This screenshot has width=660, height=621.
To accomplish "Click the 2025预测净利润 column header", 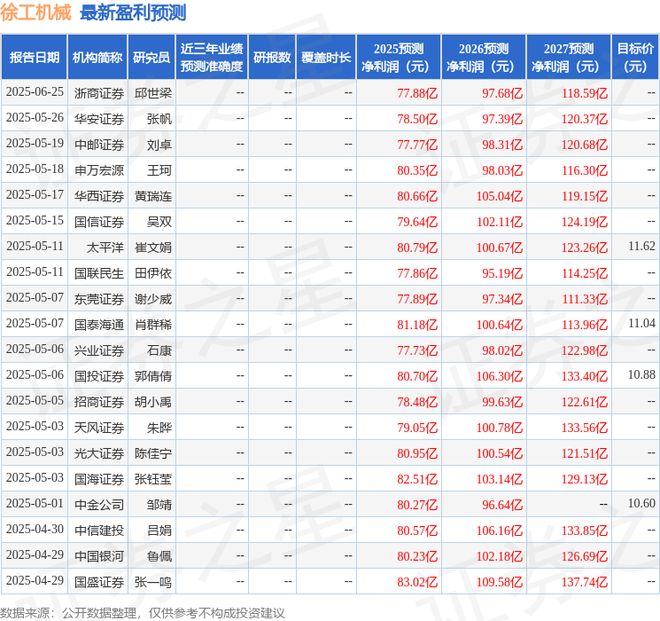I will [x=399, y=57].
